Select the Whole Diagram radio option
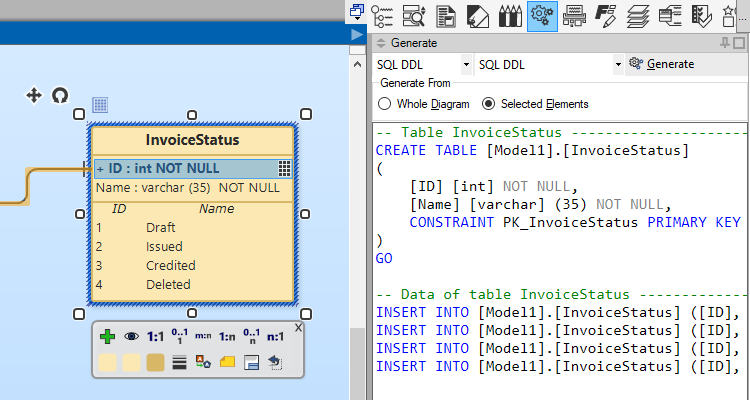The image size is (750, 400). pyautogui.click(x=385, y=103)
